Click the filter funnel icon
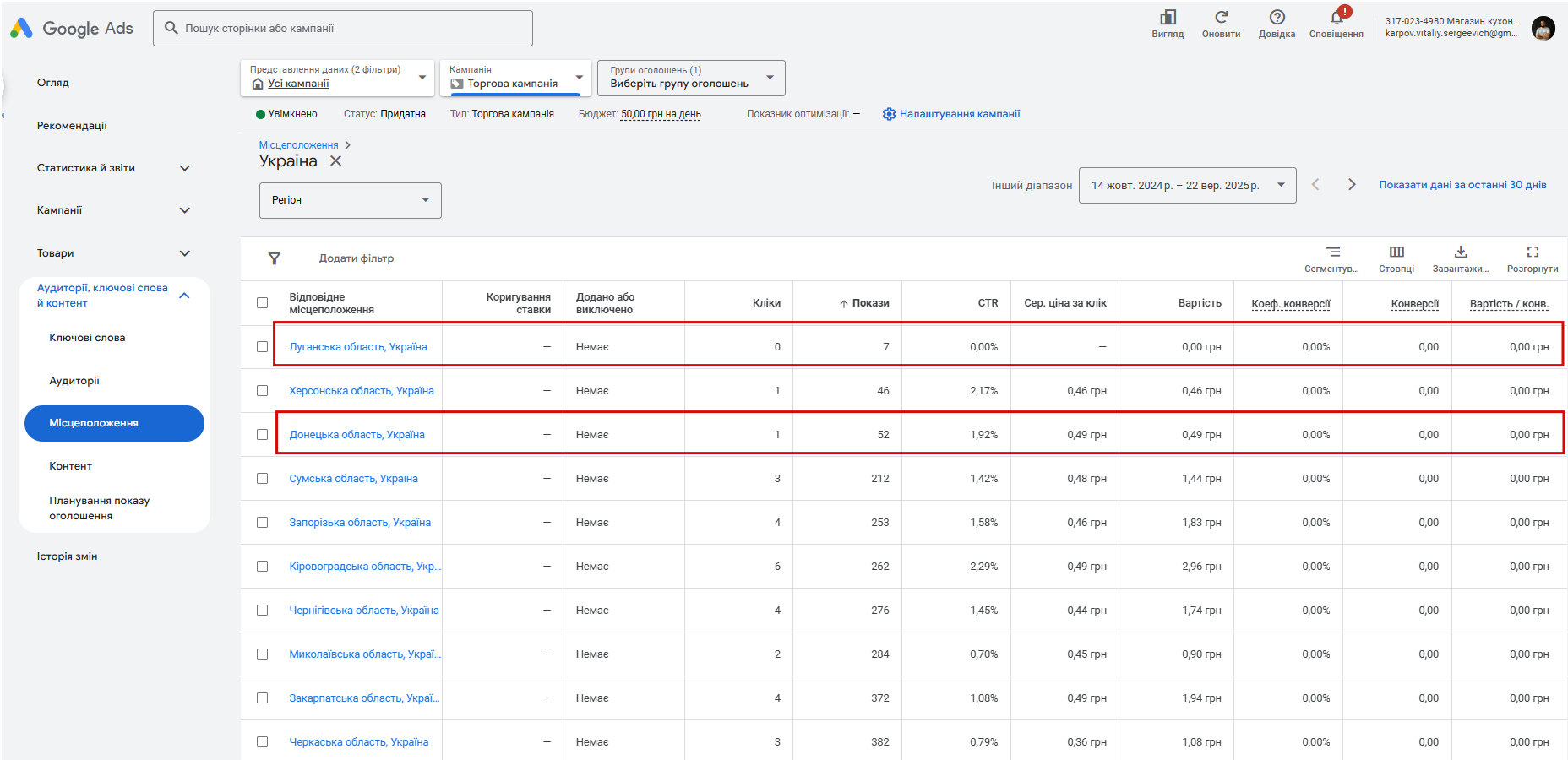Viewport: 1568px width, 760px height. pos(275,258)
